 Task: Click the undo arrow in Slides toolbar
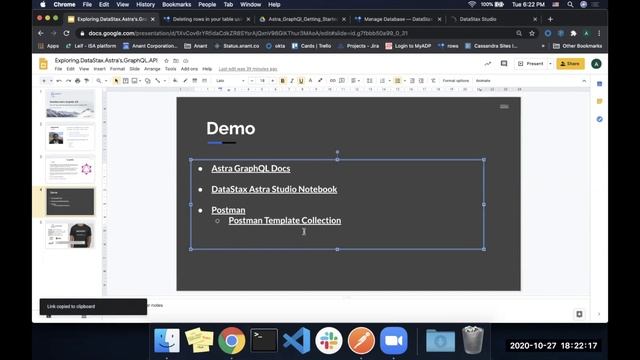pos(59,81)
